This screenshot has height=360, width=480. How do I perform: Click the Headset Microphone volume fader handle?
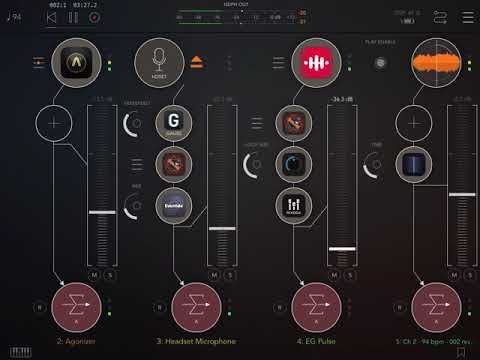tap(222, 228)
